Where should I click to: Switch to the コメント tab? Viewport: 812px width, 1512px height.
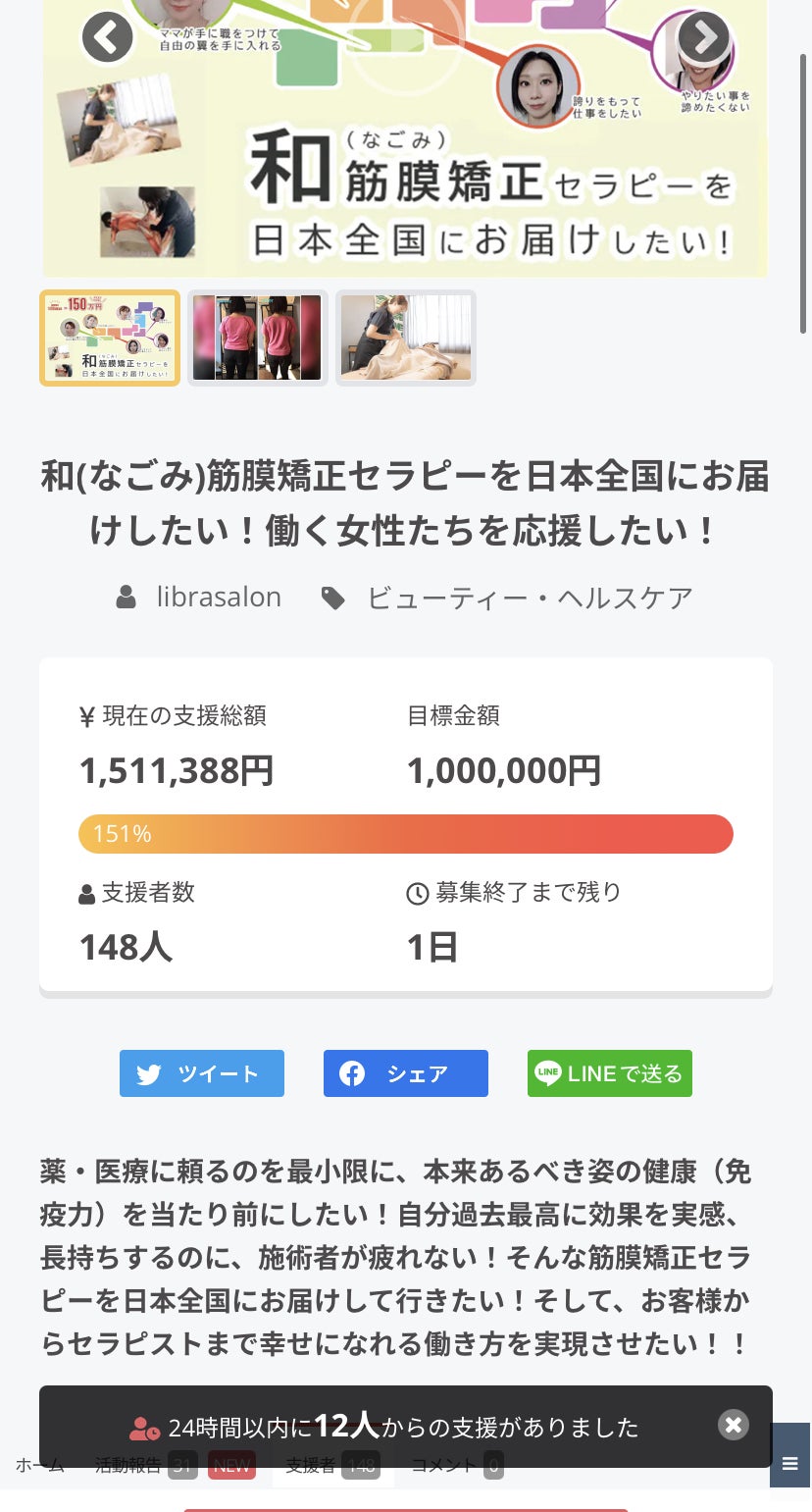point(443,1466)
